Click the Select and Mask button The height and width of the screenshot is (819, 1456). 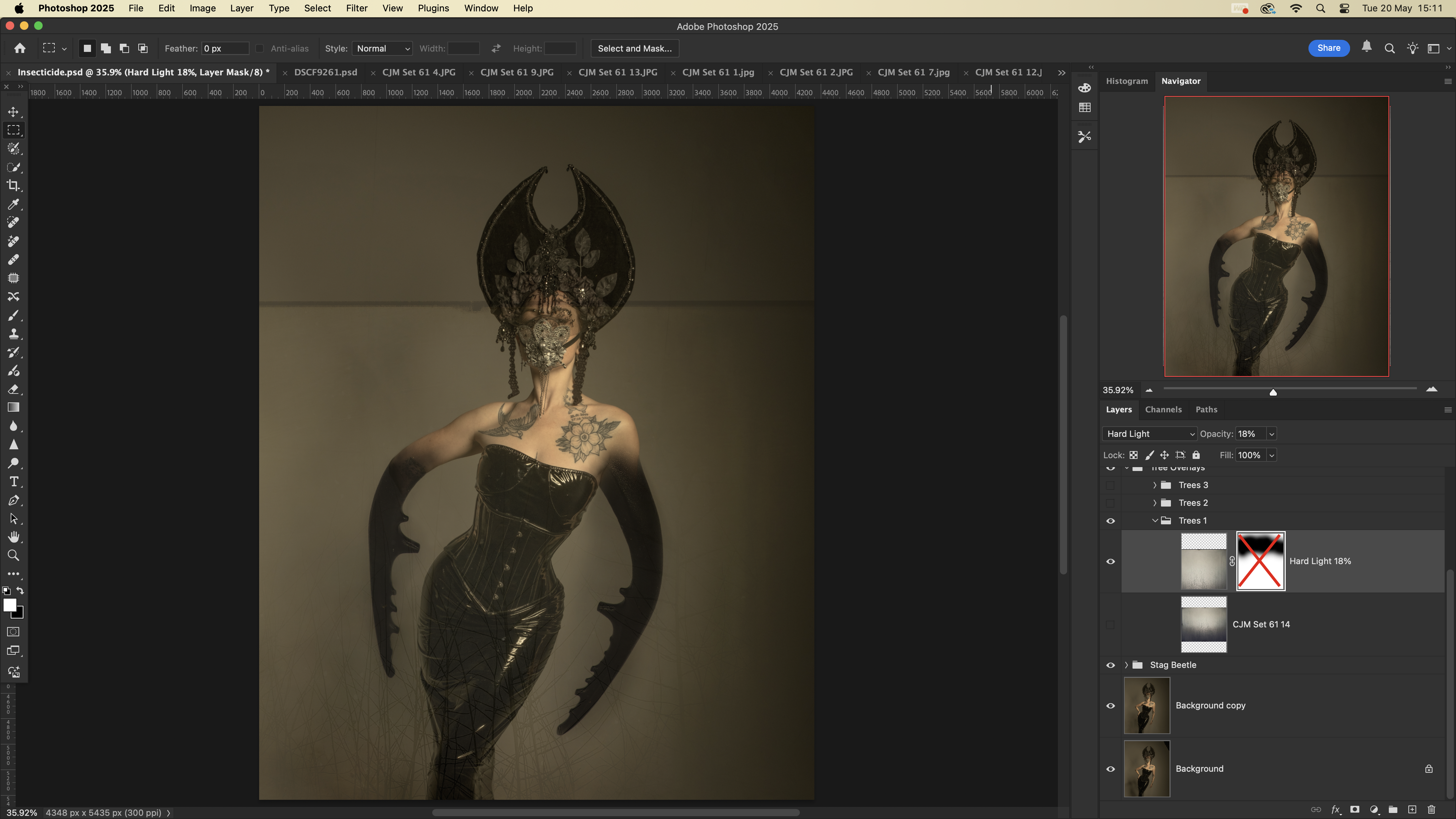(634, 49)
